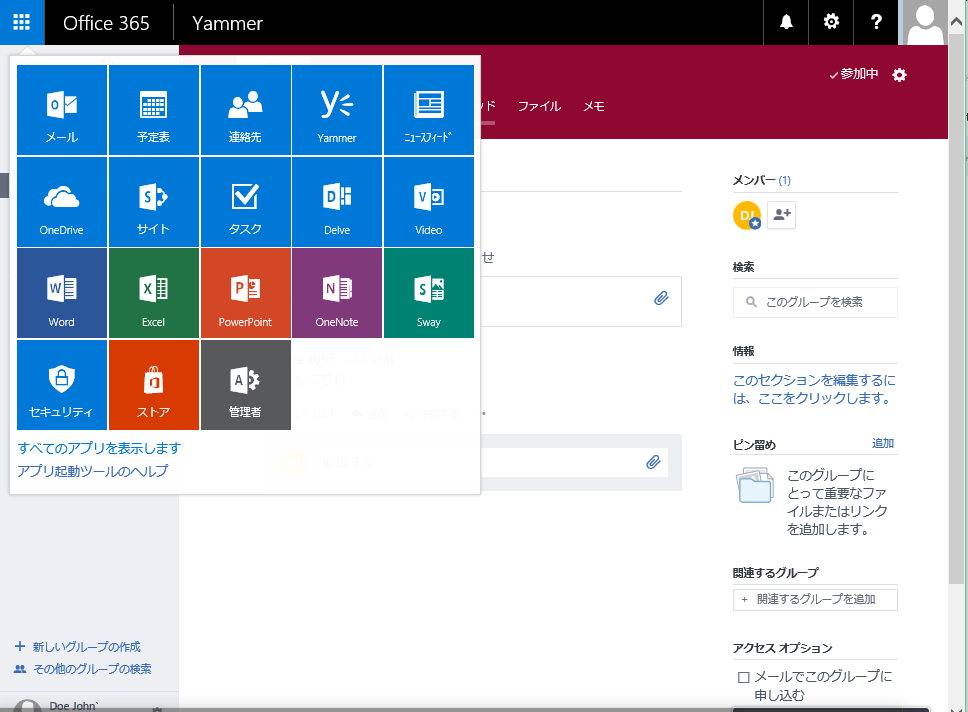Launch the Delve tile
Screen dimensions: 968x712
point(337,202)
